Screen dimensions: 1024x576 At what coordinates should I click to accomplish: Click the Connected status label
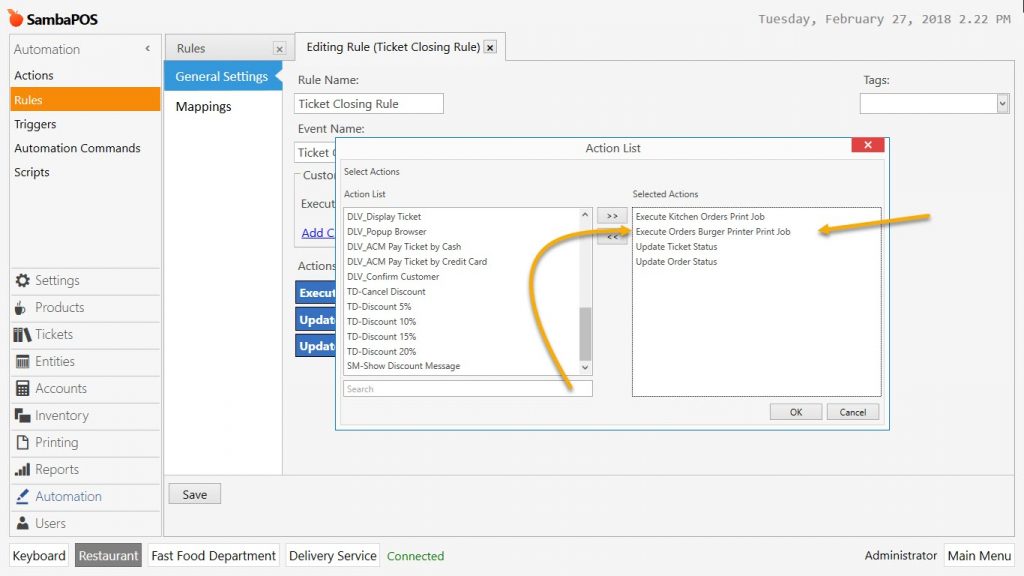pyautogui.click(x=415, y=556)
